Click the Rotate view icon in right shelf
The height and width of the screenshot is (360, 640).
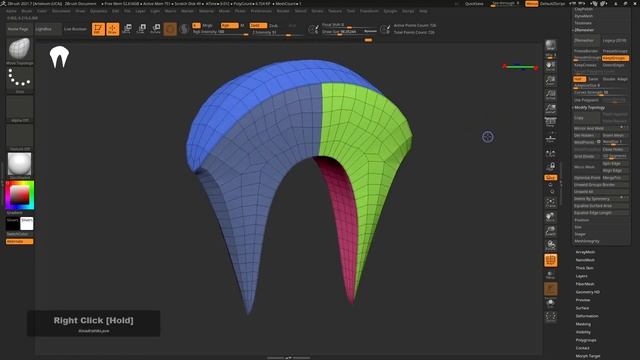click(x=551, y=245)
